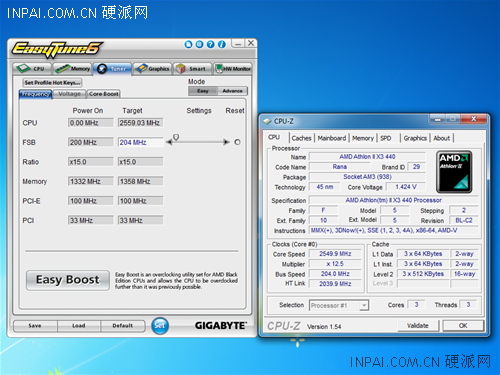This screenshot has height=375, width=500.
Task: Click the CPU-Z maximize button
Action: tap(453, 119)
